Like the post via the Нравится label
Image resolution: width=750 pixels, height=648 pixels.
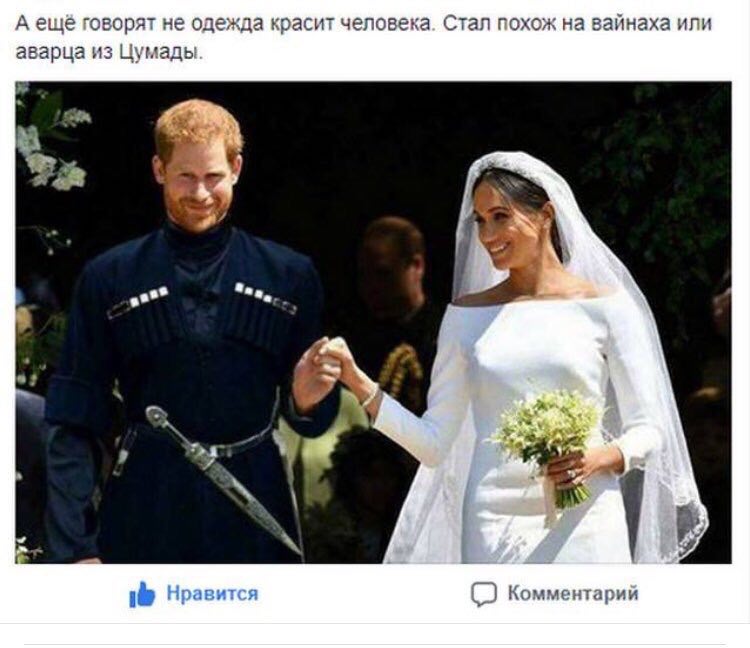point(212,593)
